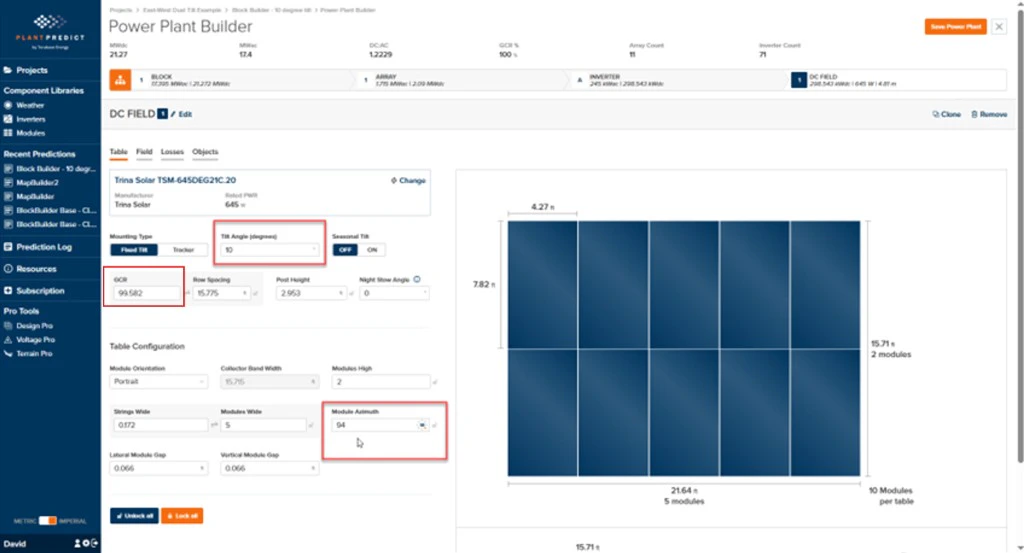
Task: Launch Voltage Pro tool
Action: 29,340
